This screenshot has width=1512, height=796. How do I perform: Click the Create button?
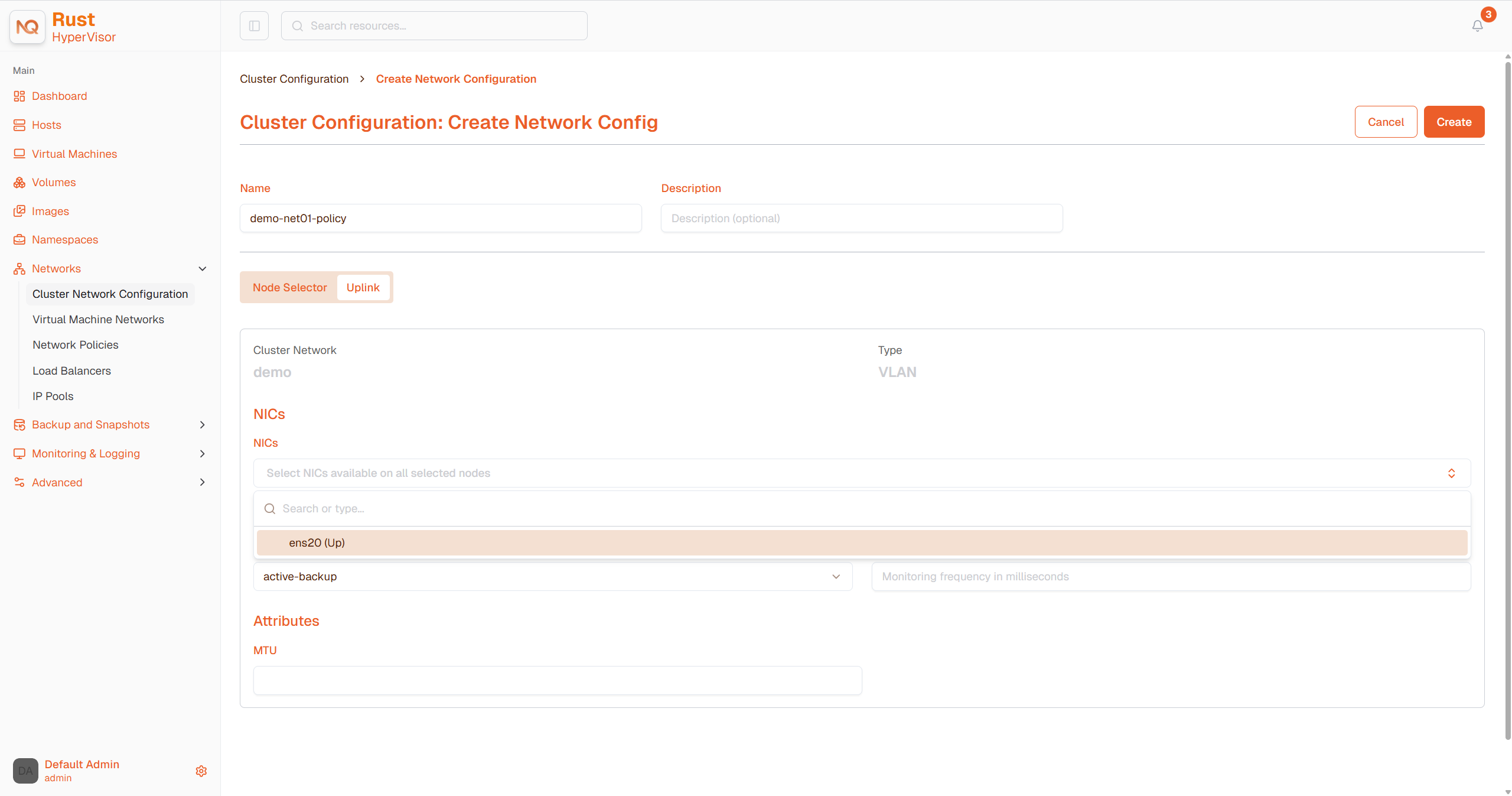pos(1454,122)
